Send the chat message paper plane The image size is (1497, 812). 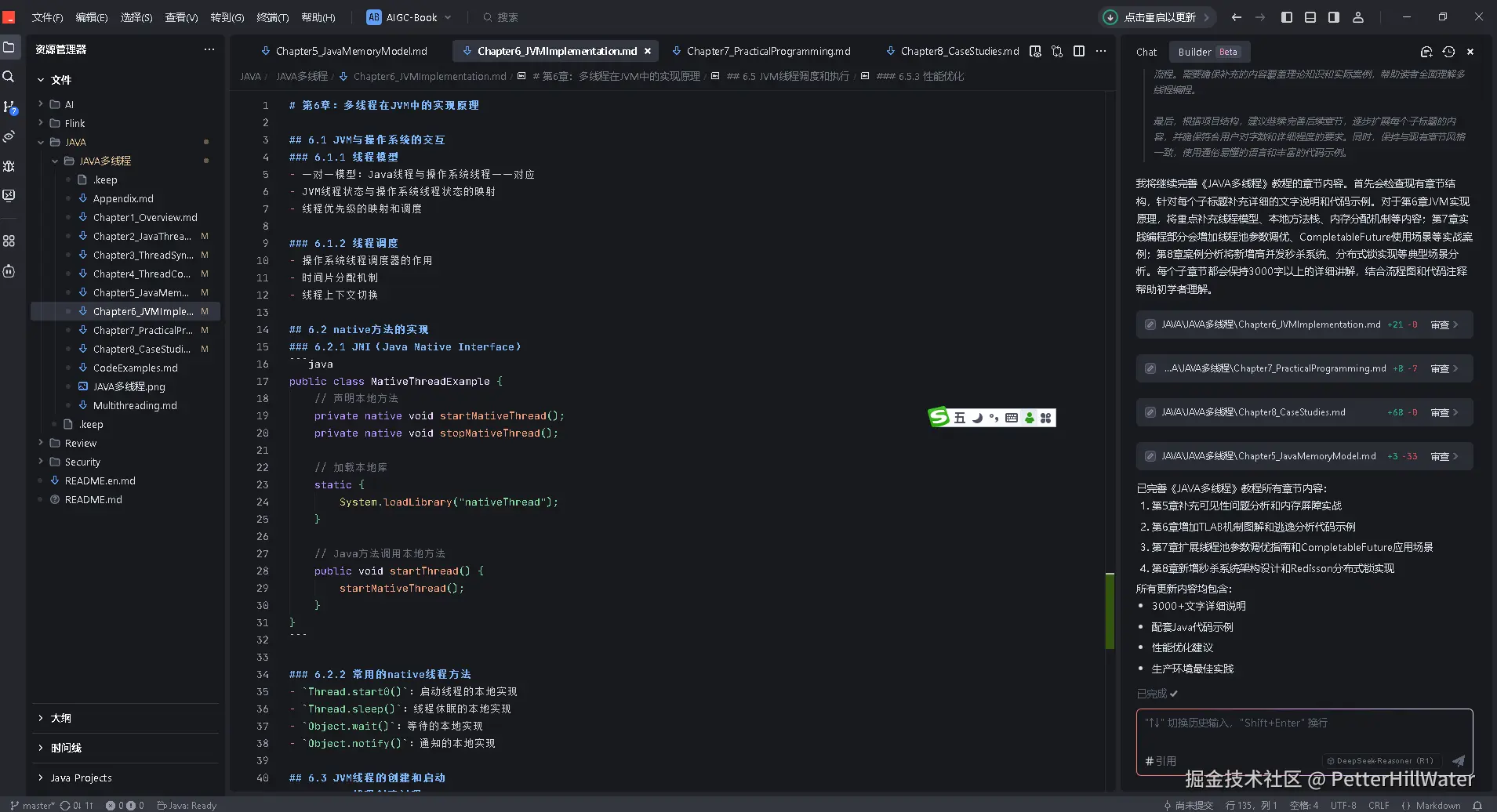(x=1459, y=760)
